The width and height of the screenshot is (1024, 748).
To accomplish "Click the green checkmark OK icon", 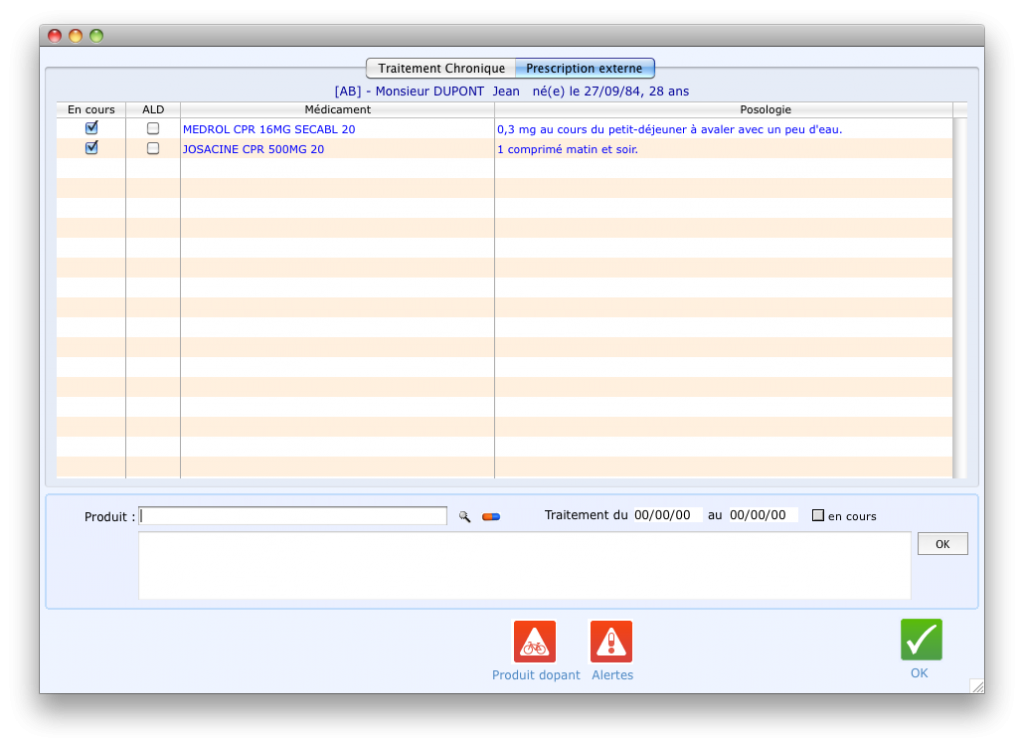I will (921, 640).
